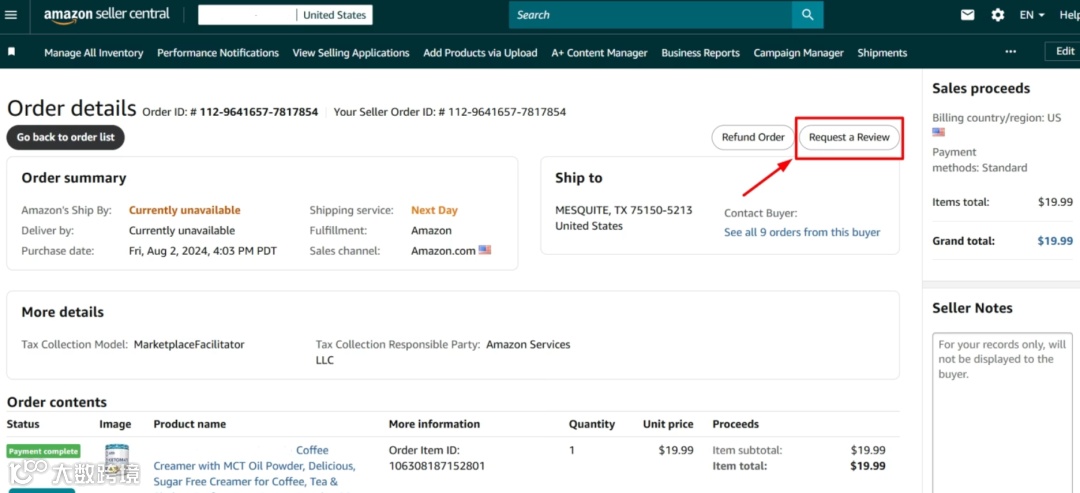Click Go back to order list
1080x493 pixels.
tap(66, 137)
